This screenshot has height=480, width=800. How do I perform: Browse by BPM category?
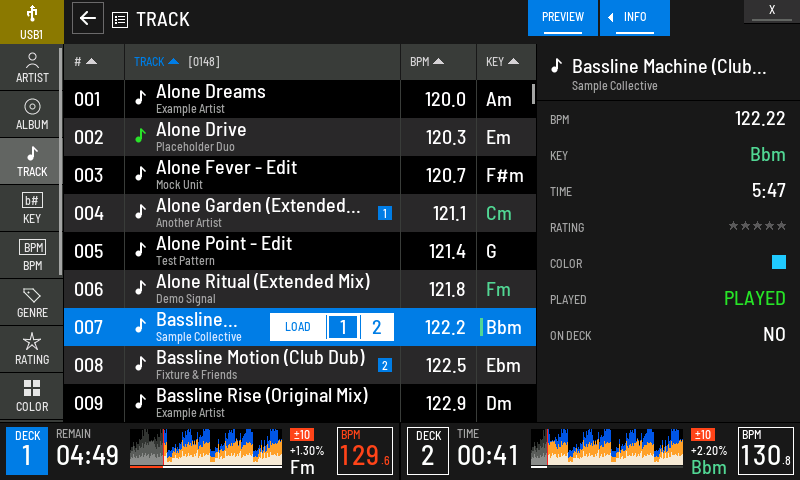pyautogui.click(x=32, y=256)
